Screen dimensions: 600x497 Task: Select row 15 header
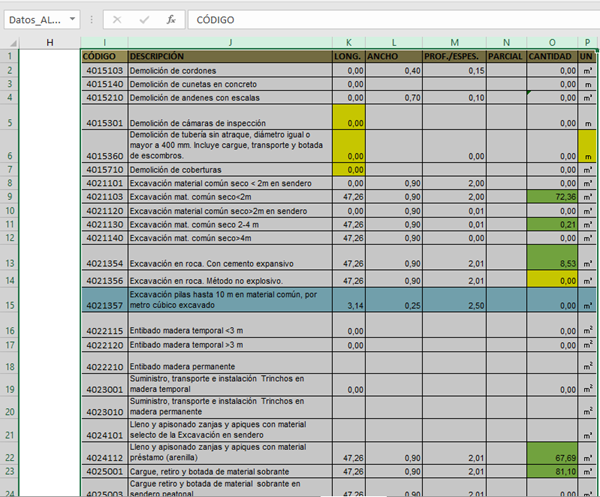point(10,304)
